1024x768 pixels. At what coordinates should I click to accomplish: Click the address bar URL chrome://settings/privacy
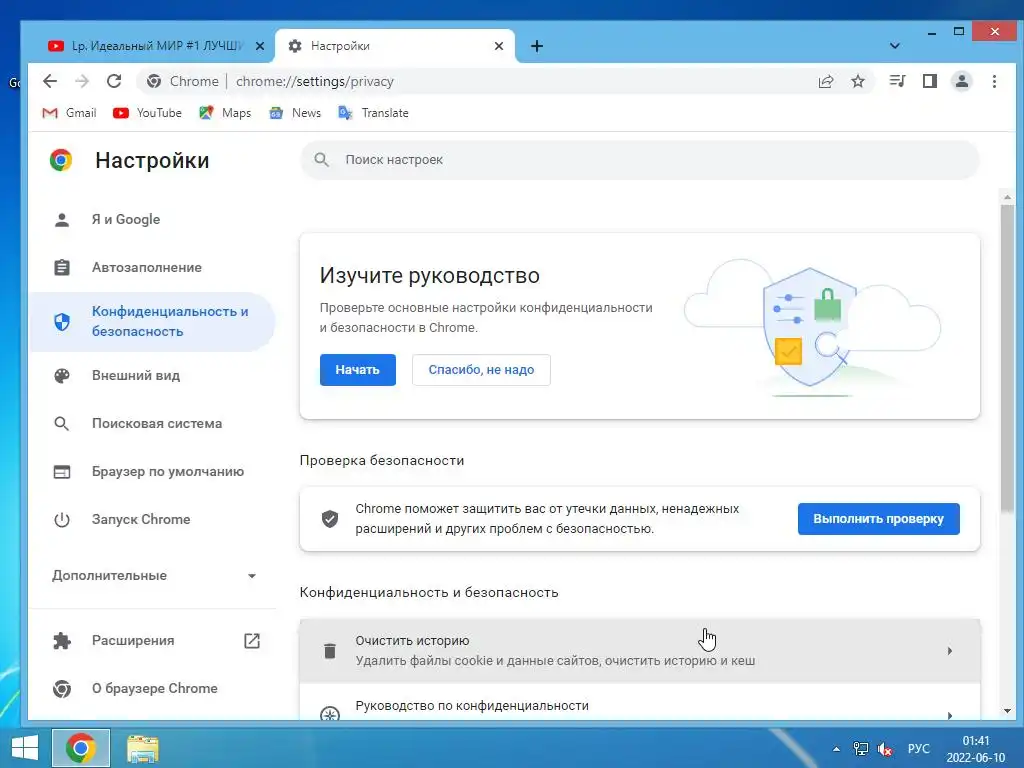pyautogui.click(x=315, y=81)
